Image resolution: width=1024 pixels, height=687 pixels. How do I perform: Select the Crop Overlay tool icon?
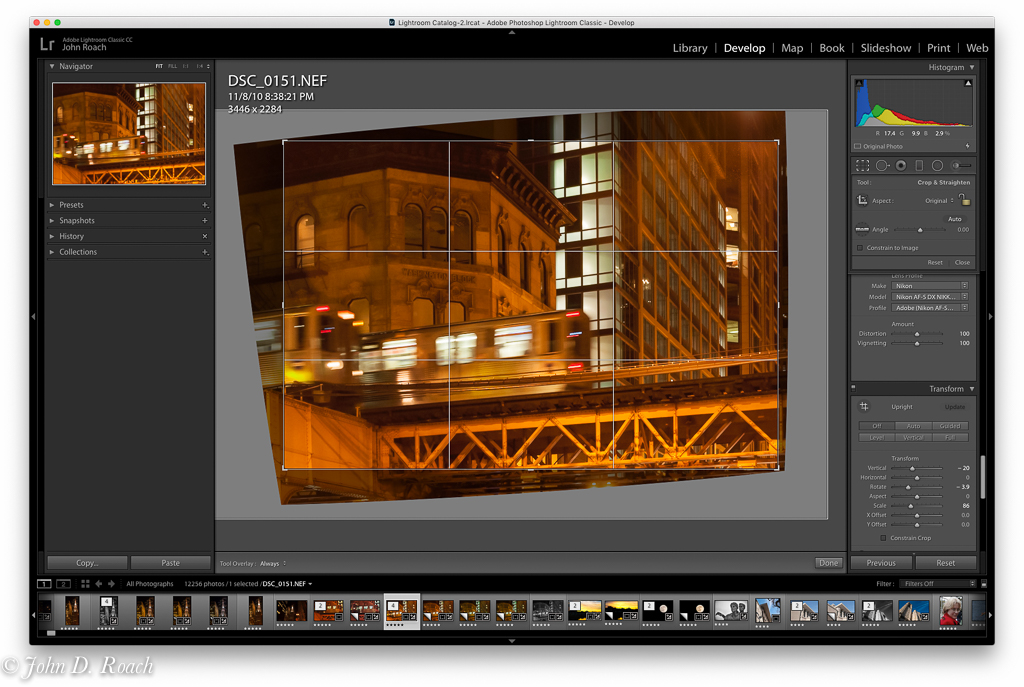pos(863,165)
